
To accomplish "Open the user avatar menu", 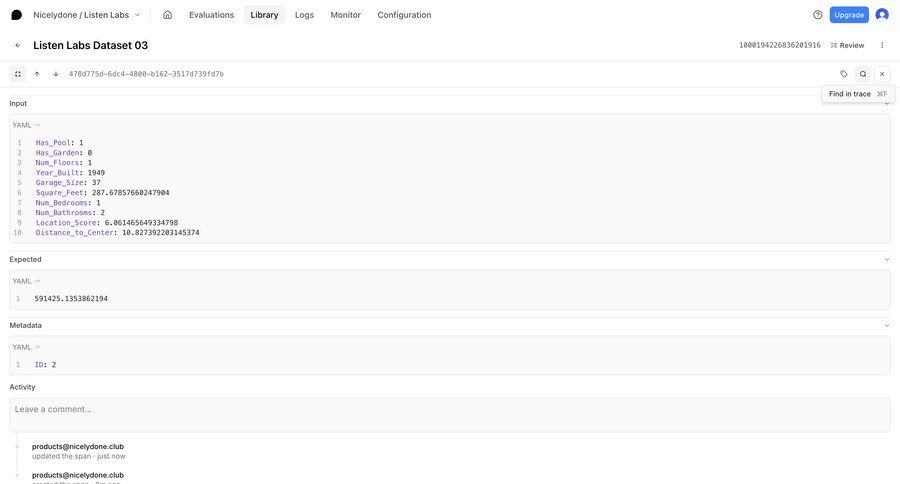I will [x=882, y=15].
